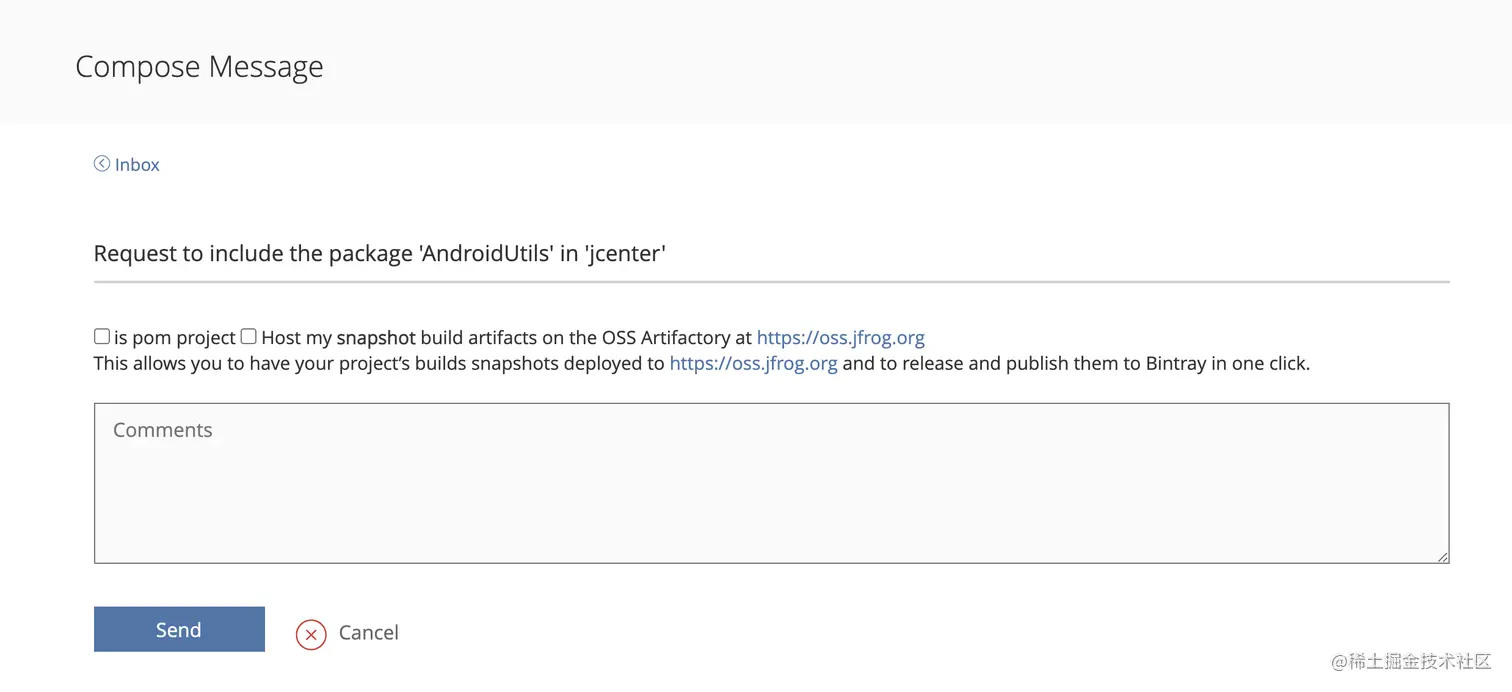Focus the Comments text area
Screen dimensions: 1512x692
coord(771,483)
